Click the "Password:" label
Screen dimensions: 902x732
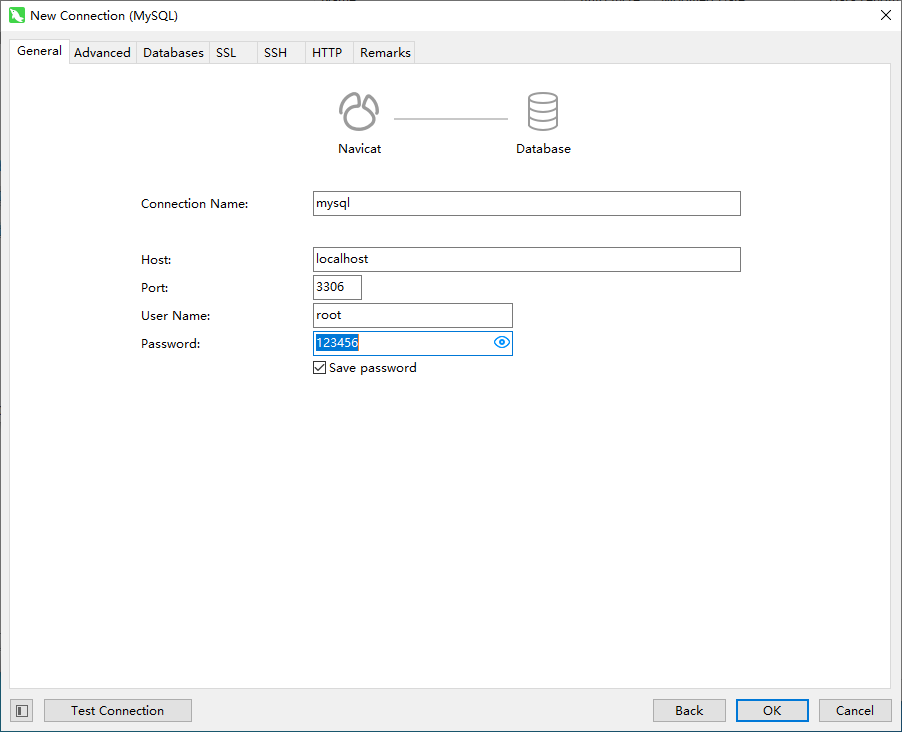click(x=170, y=344)
